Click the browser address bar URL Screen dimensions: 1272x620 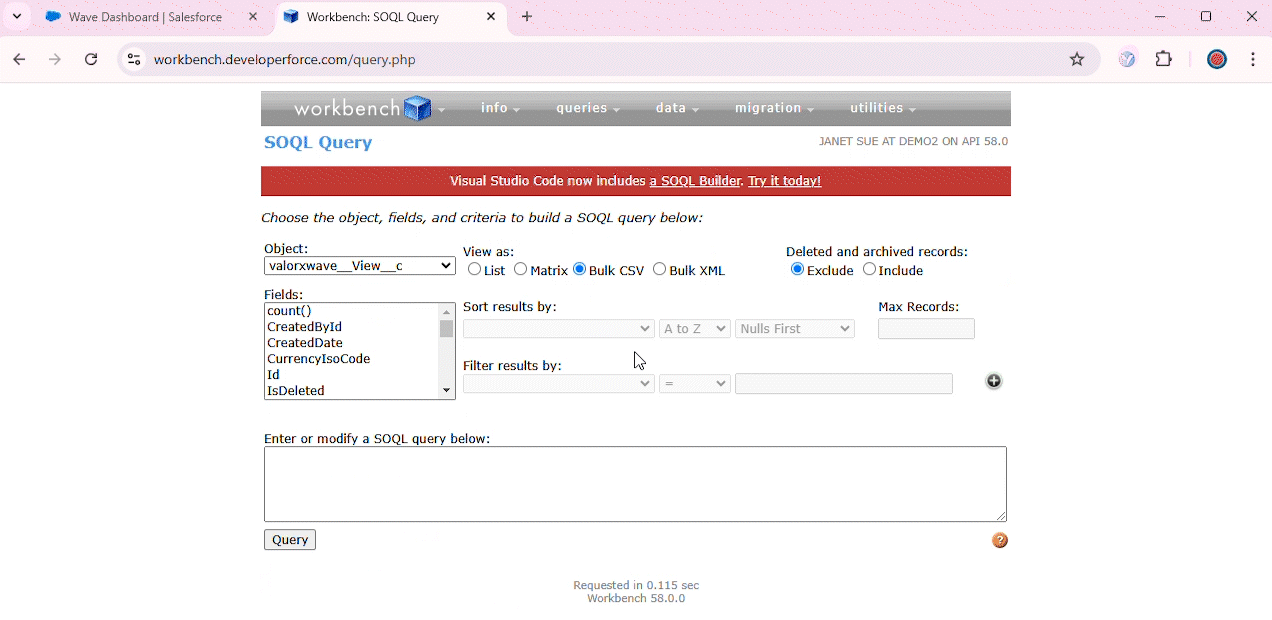click(x=284, y=59)
